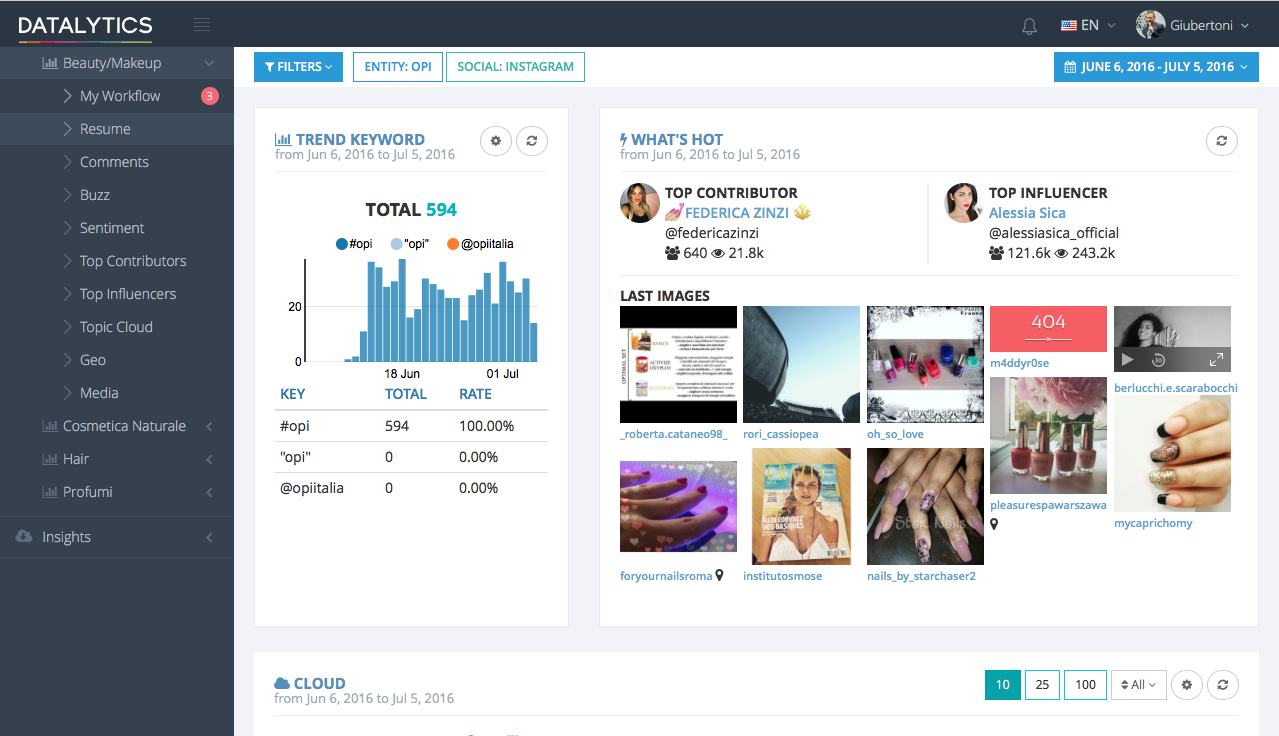This screenshot has height=736, width=1279.
Task: Refresh the Cloud panel
Action: coord(1223,685)
